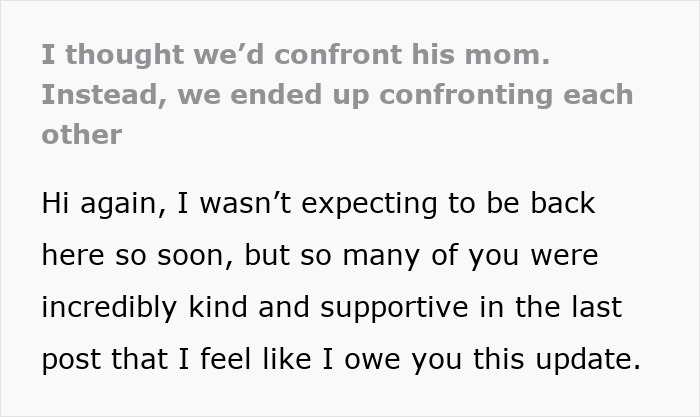The width and height of the screenshot is (700, 417).
Task: Click the word "many" in the paragraph
Action: [x=381, y=257]
